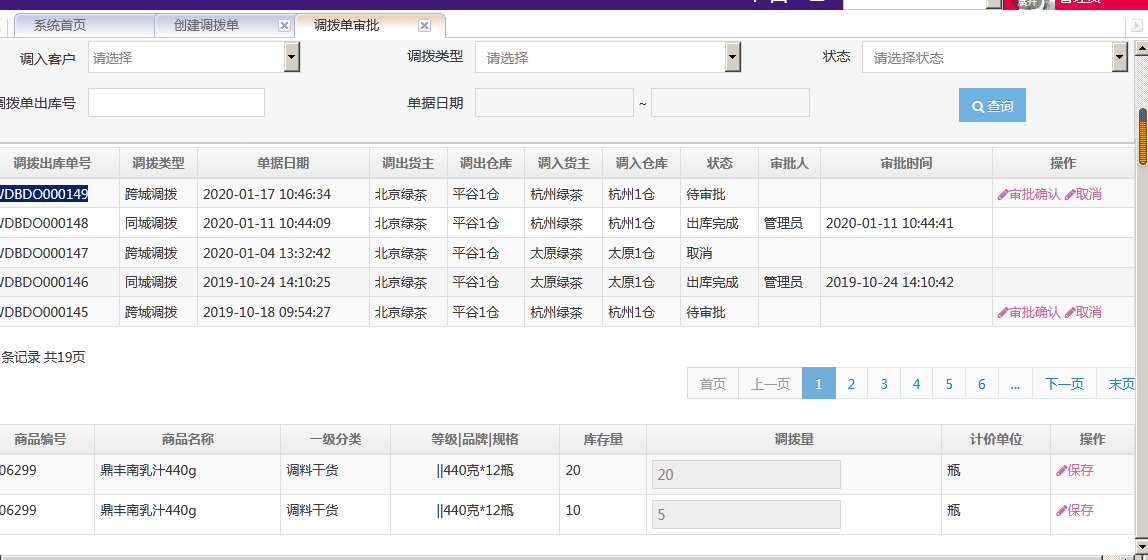Open the 调入客户 dropdown
The image size is (1148, 560).
click(193, 57)
